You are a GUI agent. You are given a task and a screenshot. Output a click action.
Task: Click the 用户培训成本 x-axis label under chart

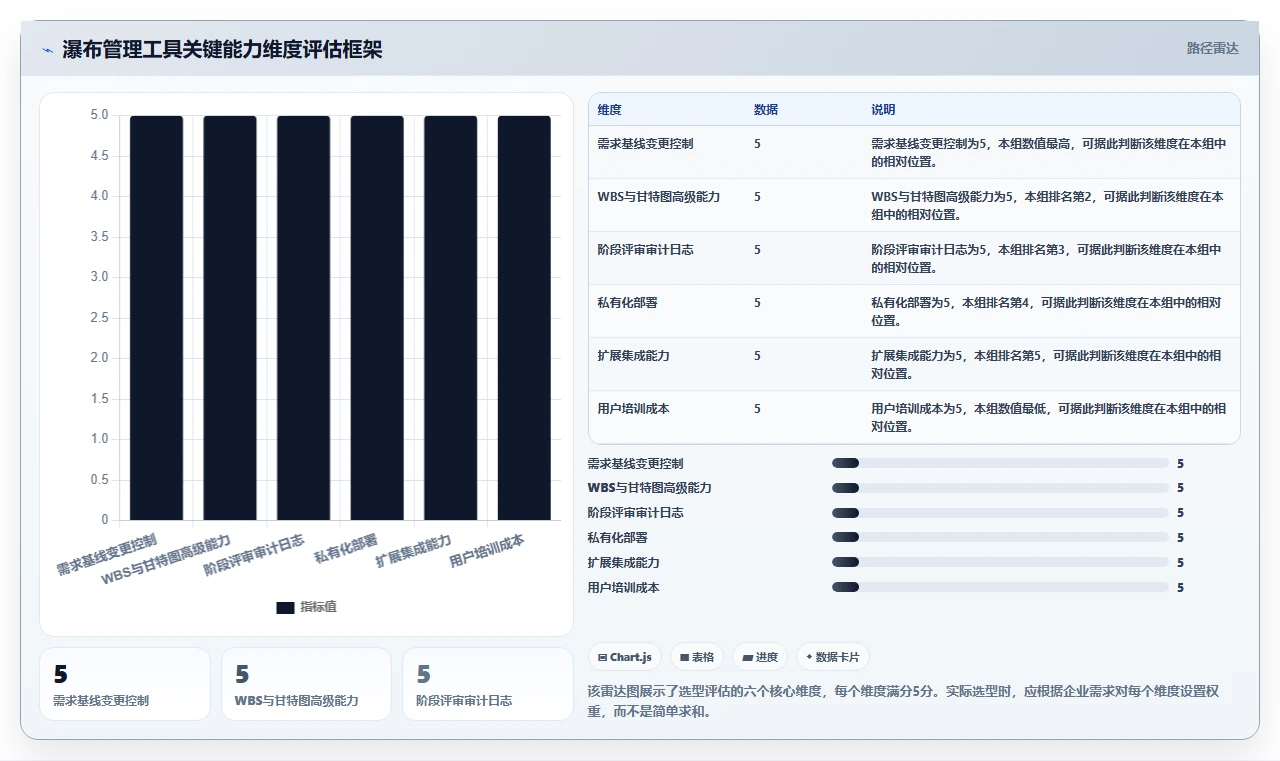487,550
